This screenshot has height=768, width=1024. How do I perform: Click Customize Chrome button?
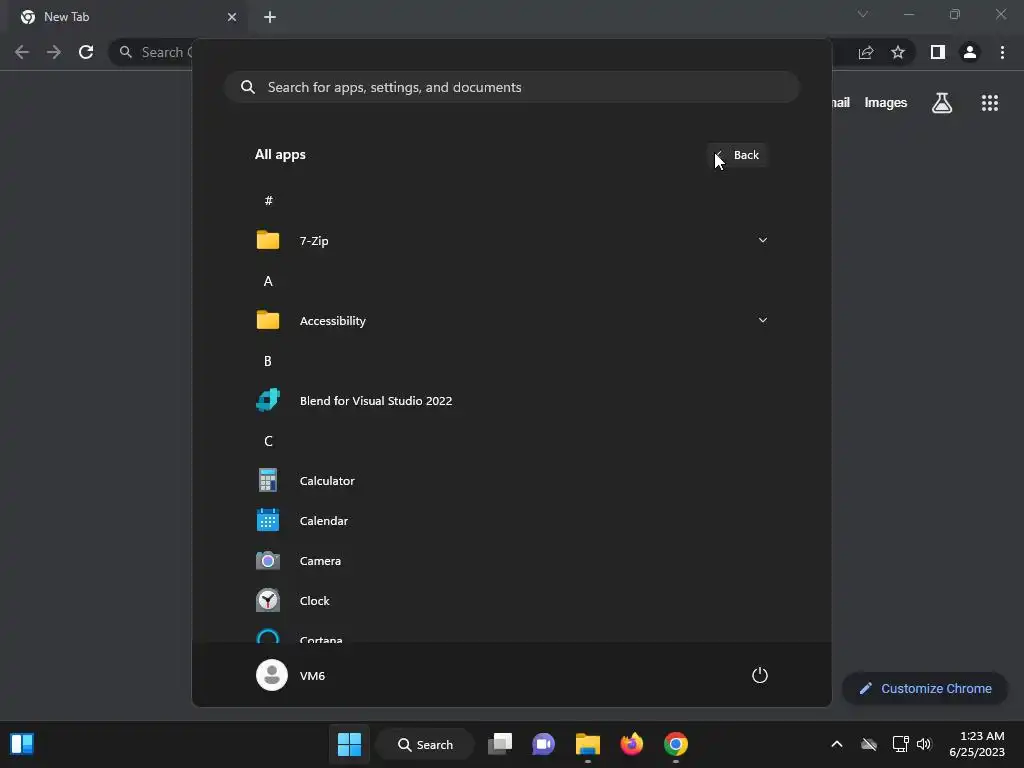925,688
